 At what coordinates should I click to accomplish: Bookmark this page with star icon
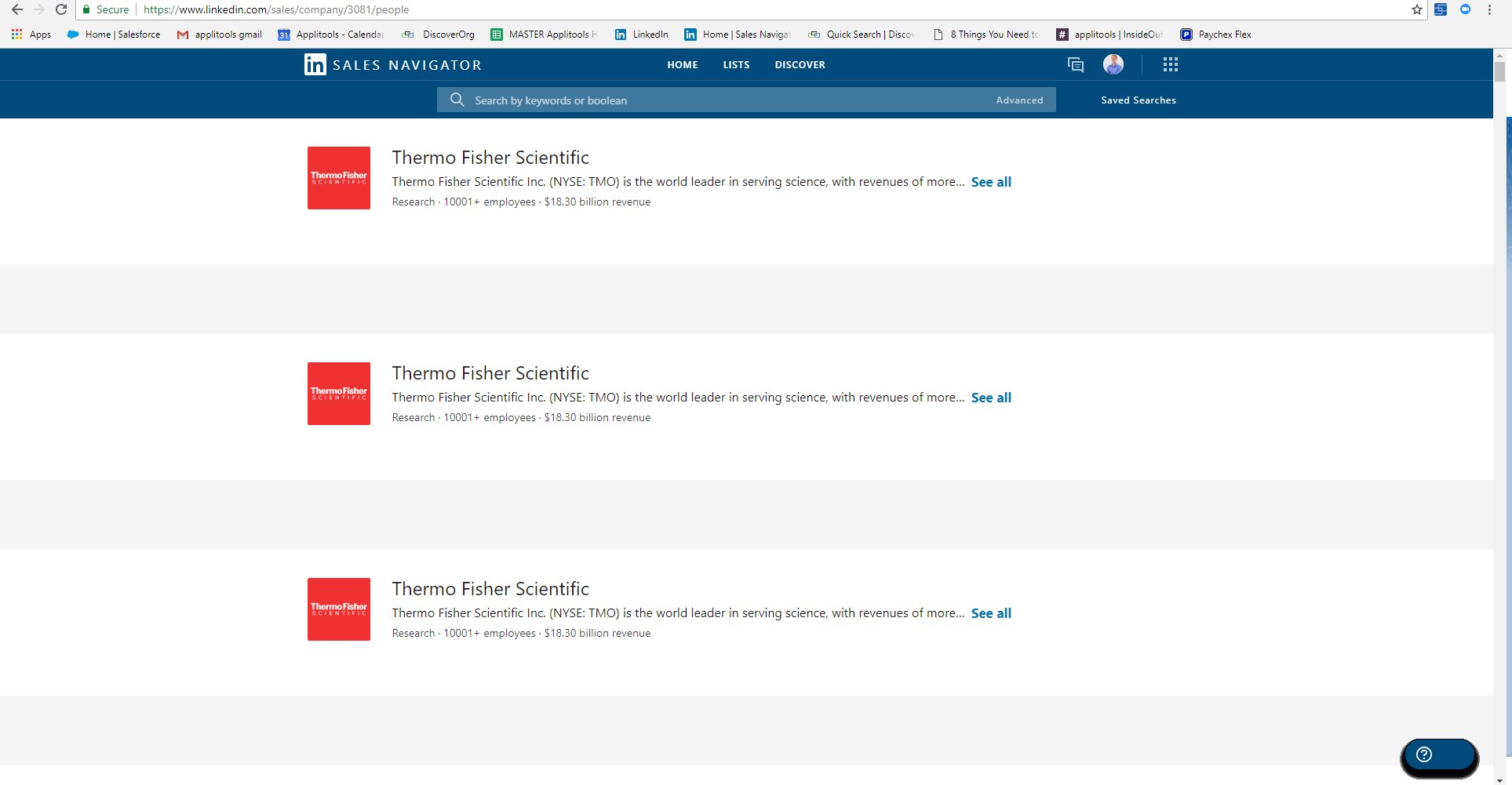coord(1416,10)
